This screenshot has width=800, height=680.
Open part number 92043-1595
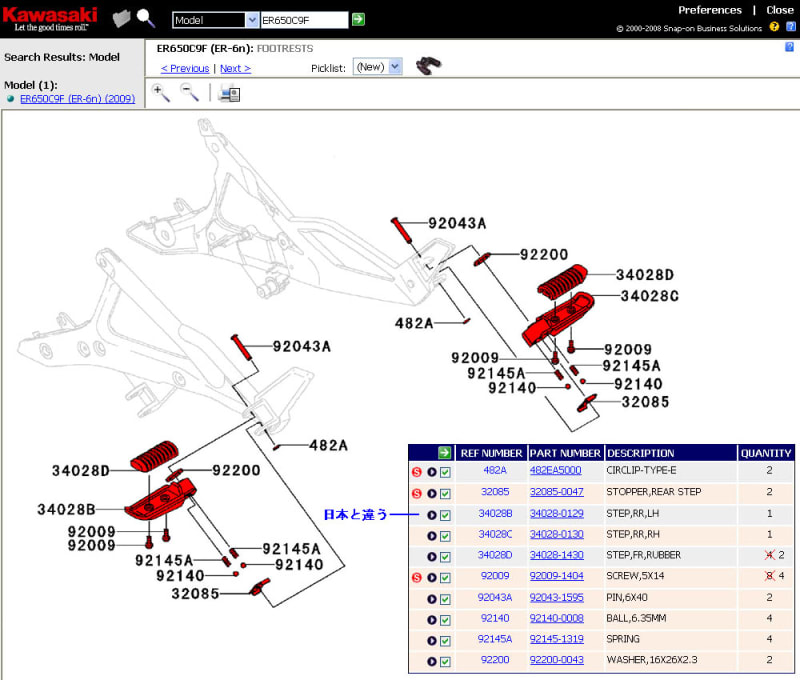tap(557, 597)
